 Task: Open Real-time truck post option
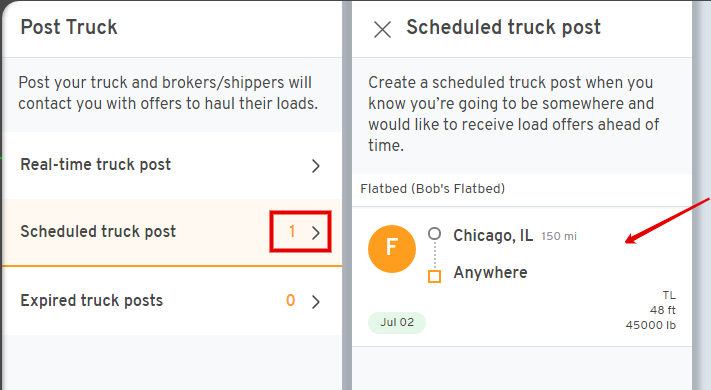172,166
